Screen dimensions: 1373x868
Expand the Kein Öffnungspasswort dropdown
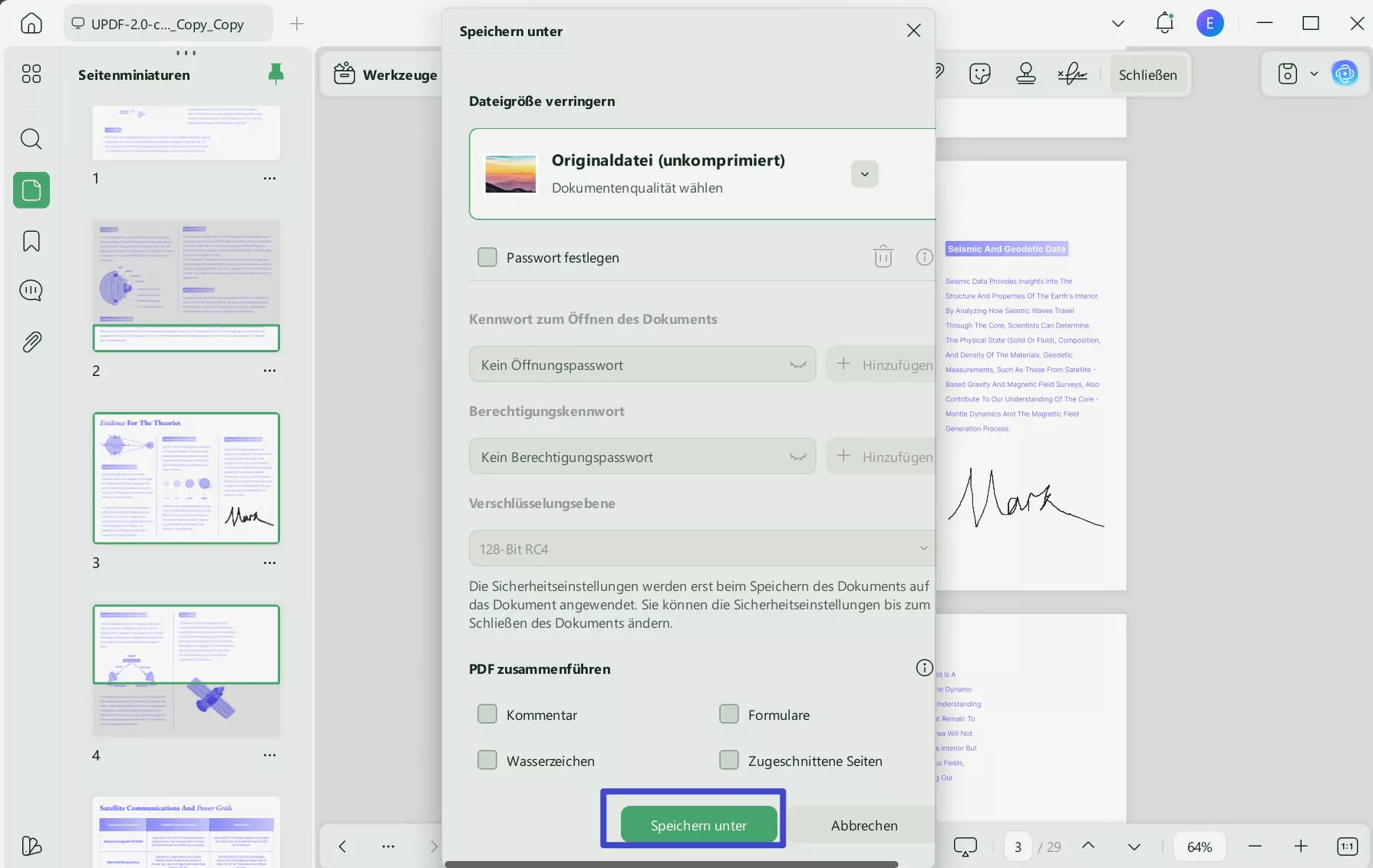(x=798, y=364)
